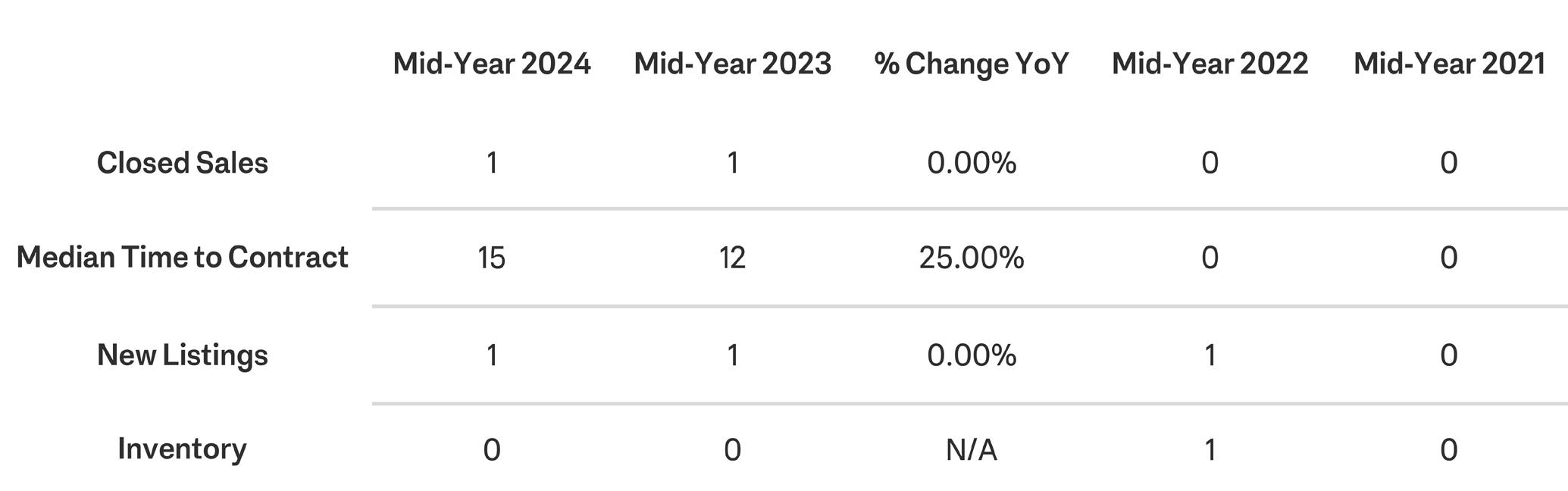This screenshot has width=1568, height=491.
Task: Select the Mid-Year 2023 column header
Action: coord(733,64)
